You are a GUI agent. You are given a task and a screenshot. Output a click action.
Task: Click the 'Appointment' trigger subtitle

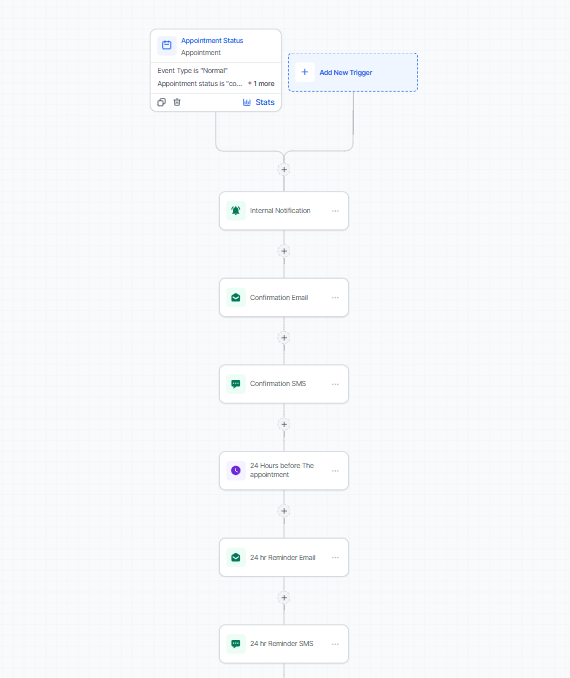(x=201, y=53)
